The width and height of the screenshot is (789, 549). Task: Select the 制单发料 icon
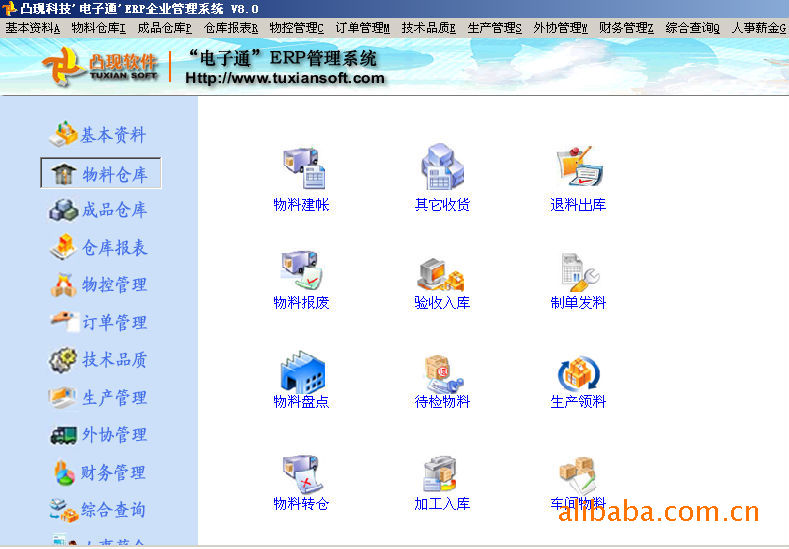(x=578, y=272)
